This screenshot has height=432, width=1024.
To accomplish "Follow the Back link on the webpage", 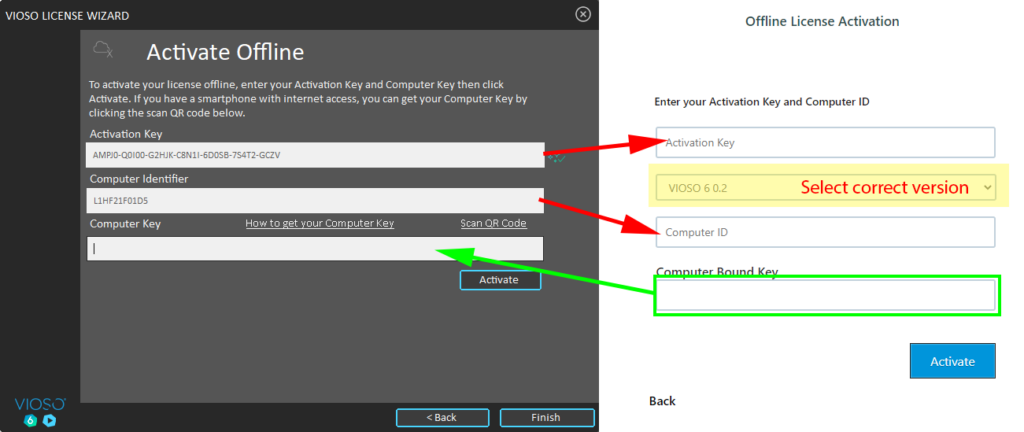I will pyautogui.click(x=662, y=401).
